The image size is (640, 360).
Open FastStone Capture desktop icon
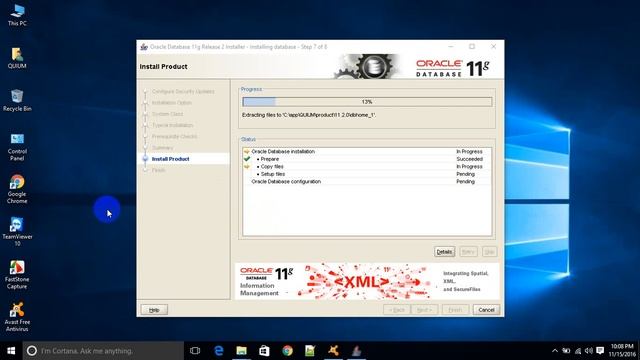tap(17, 275)
